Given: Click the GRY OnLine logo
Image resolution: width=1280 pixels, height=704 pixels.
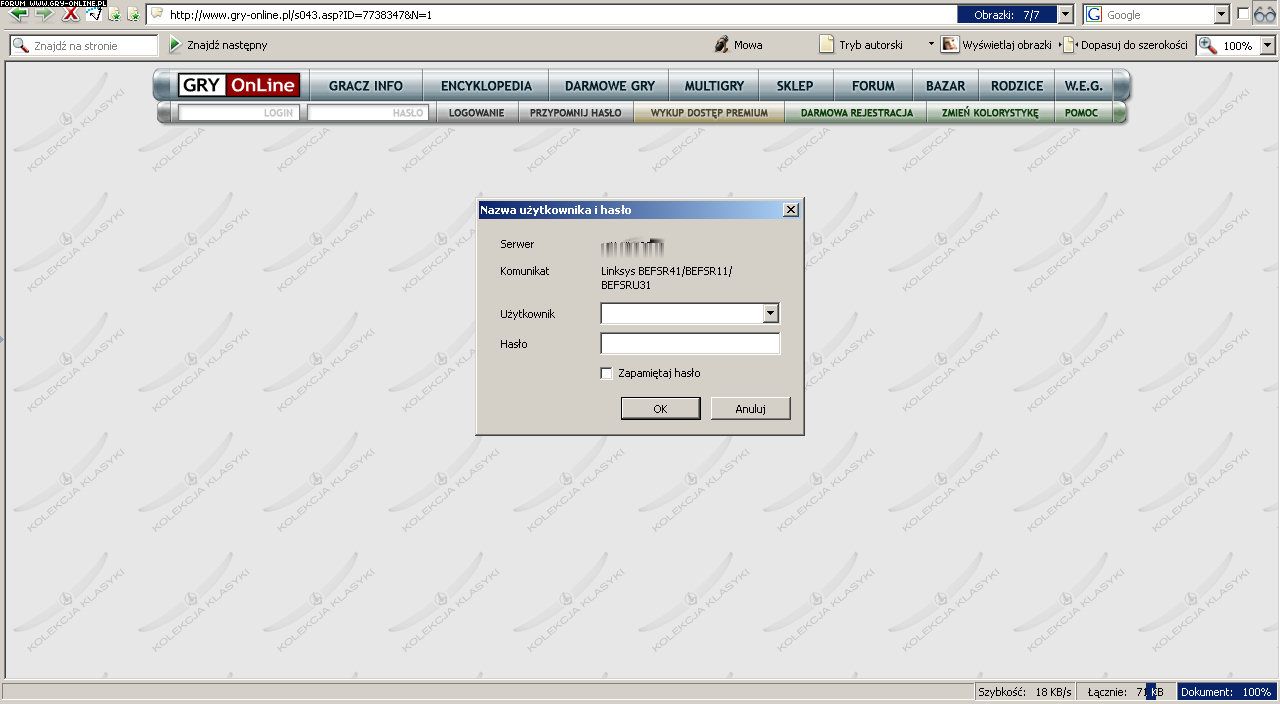Looking at the screenshot, I should click(x=239, y=85).
